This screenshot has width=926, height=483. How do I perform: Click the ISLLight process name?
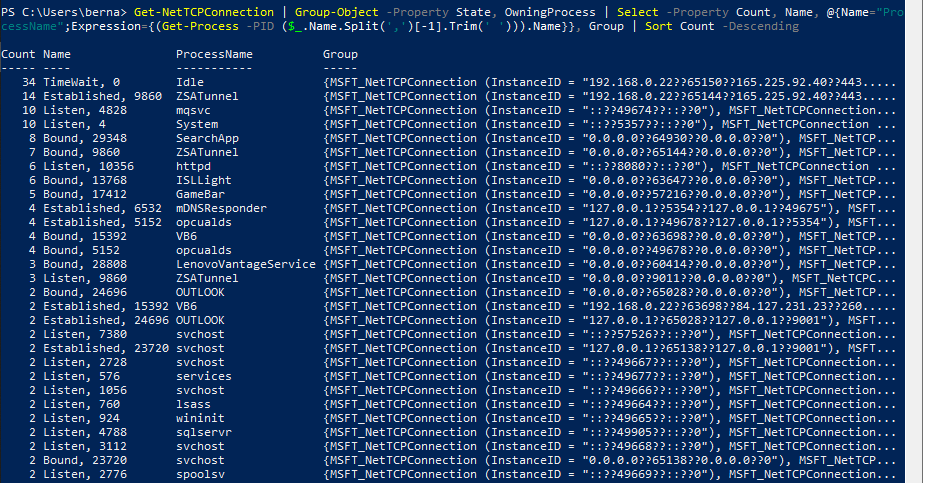204,181
